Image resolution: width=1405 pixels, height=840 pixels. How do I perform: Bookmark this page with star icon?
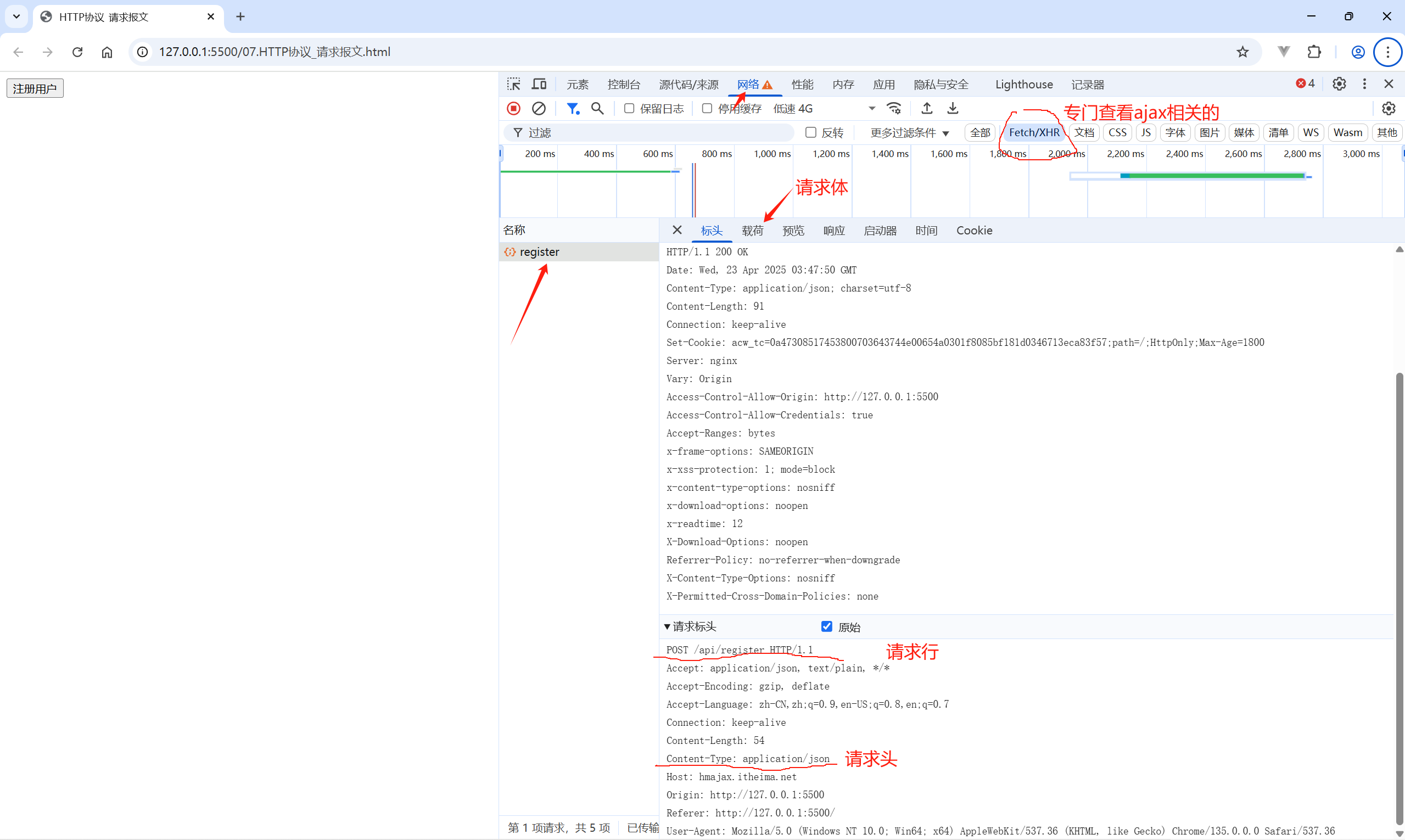1242,52
